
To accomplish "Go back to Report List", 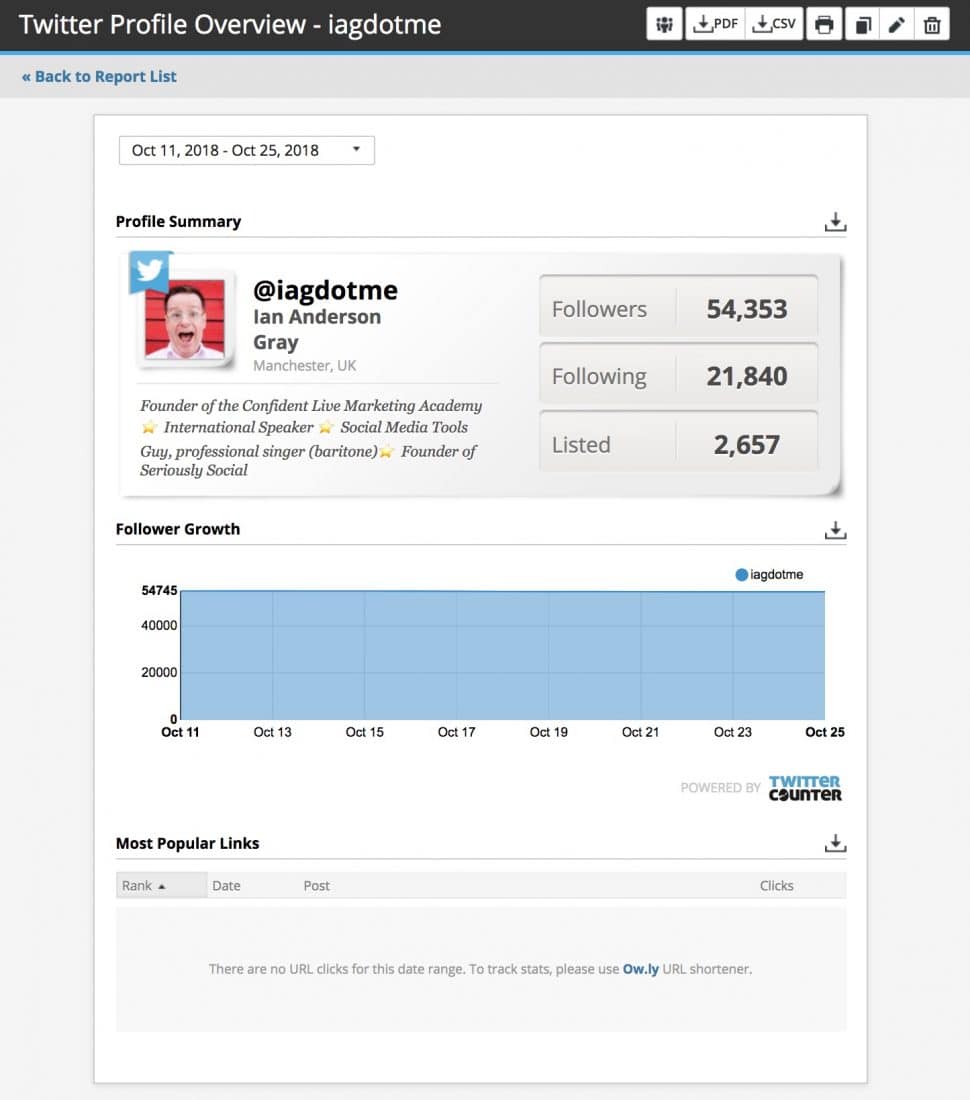I will pos(99,76).
